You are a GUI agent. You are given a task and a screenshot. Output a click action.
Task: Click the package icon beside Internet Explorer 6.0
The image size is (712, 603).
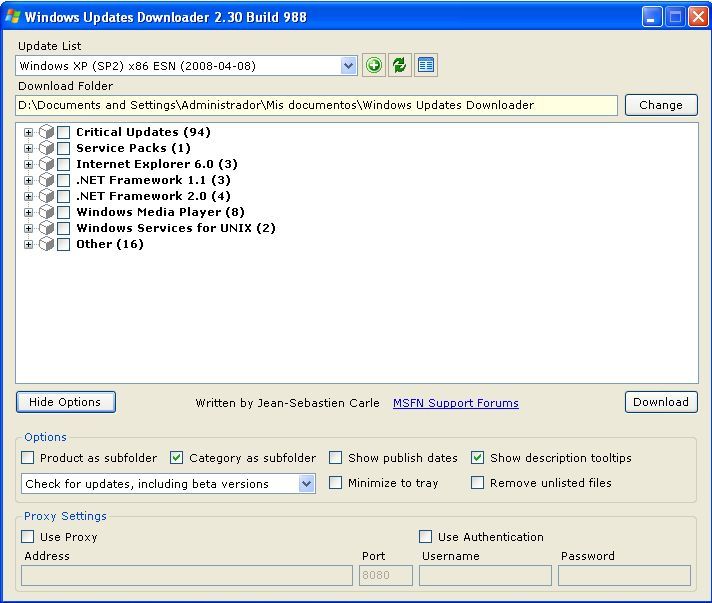click(x=46, y=164)
